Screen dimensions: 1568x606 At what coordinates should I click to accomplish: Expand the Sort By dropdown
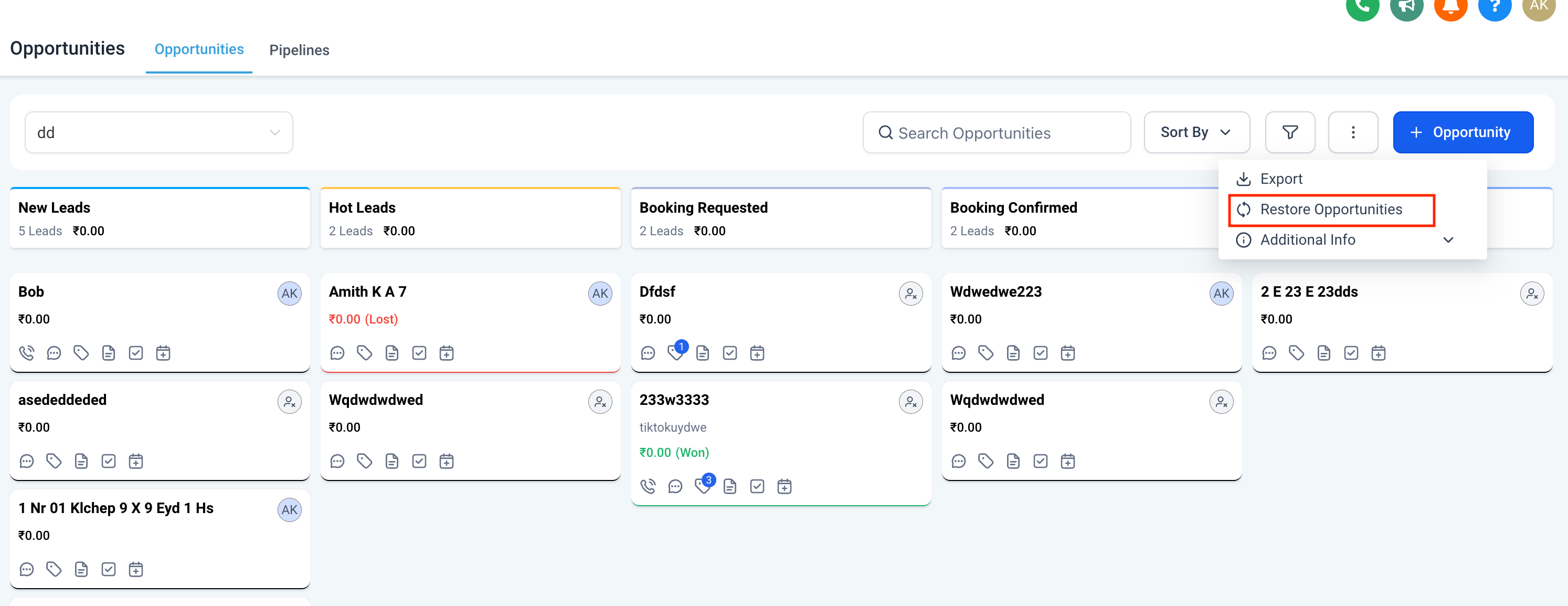(x=1196, y=132)
